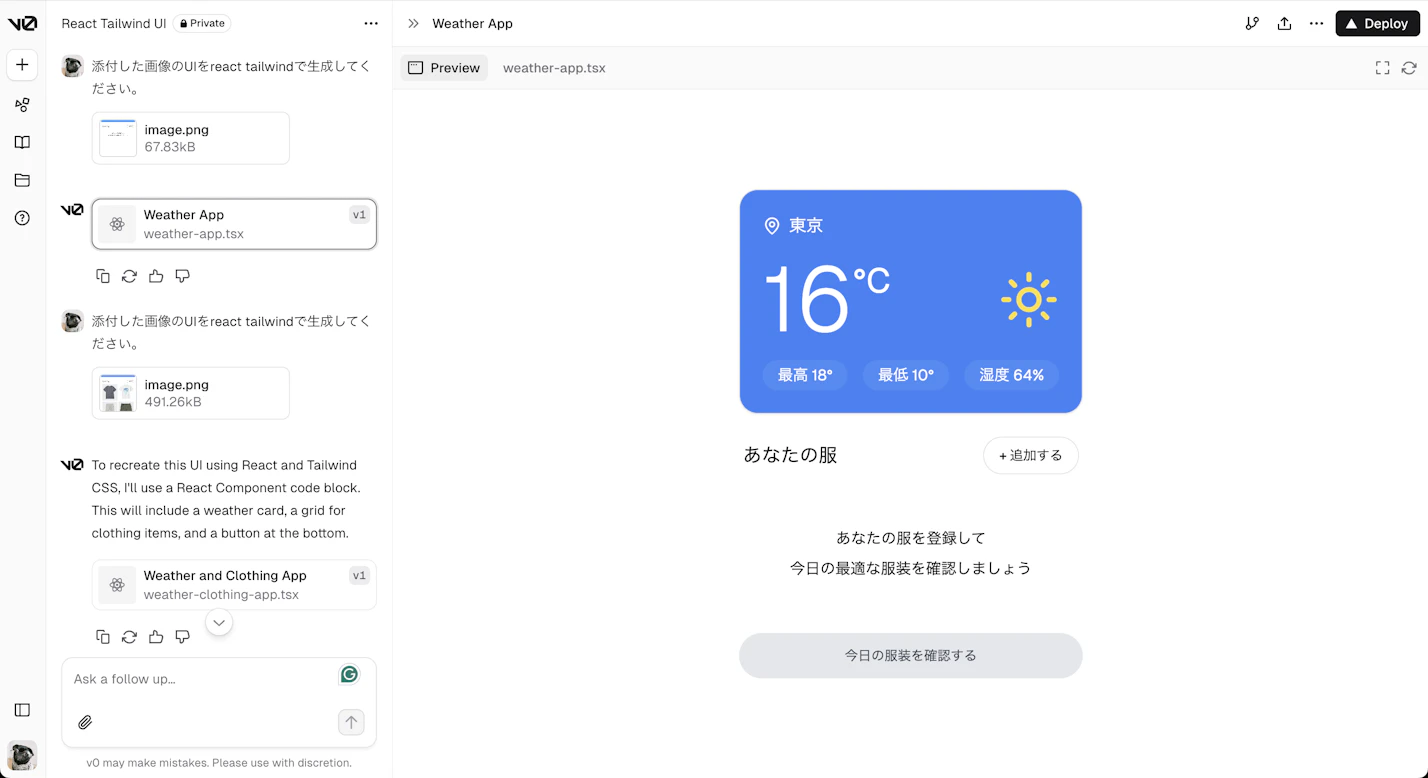This screenshot has height=778, width=1428.
Task: Click the fork branch icon in the header
Action: point(1252,23)
